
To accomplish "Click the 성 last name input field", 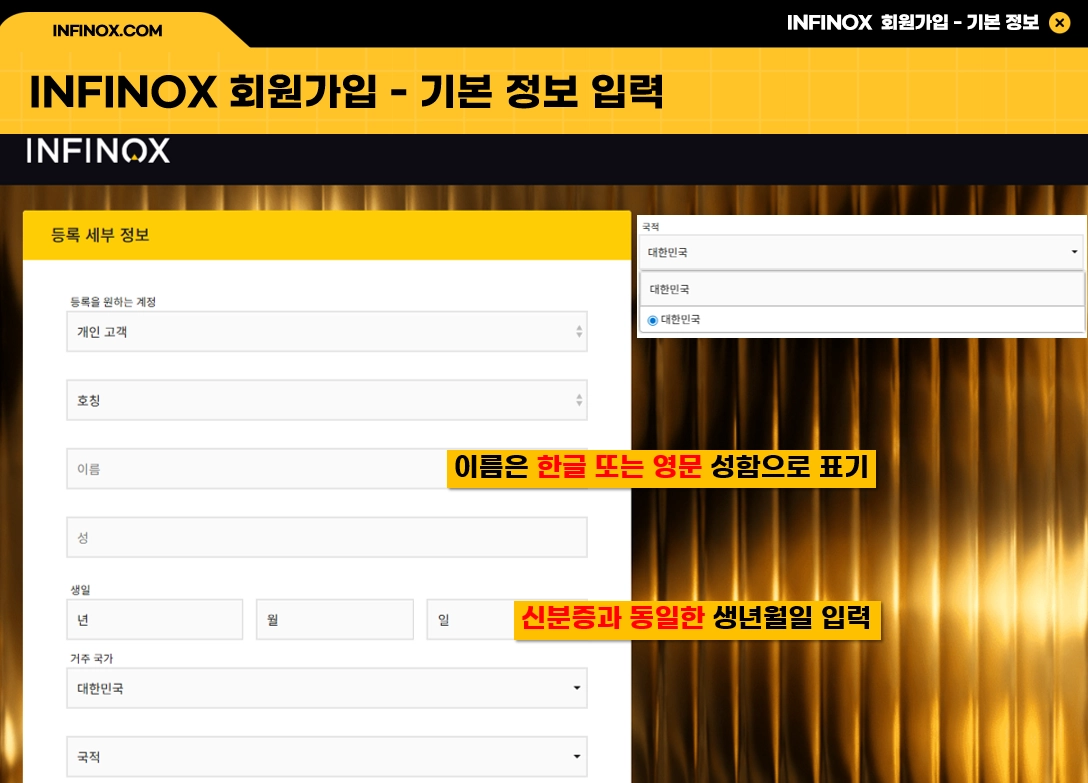I will click(x=327, y=537).
